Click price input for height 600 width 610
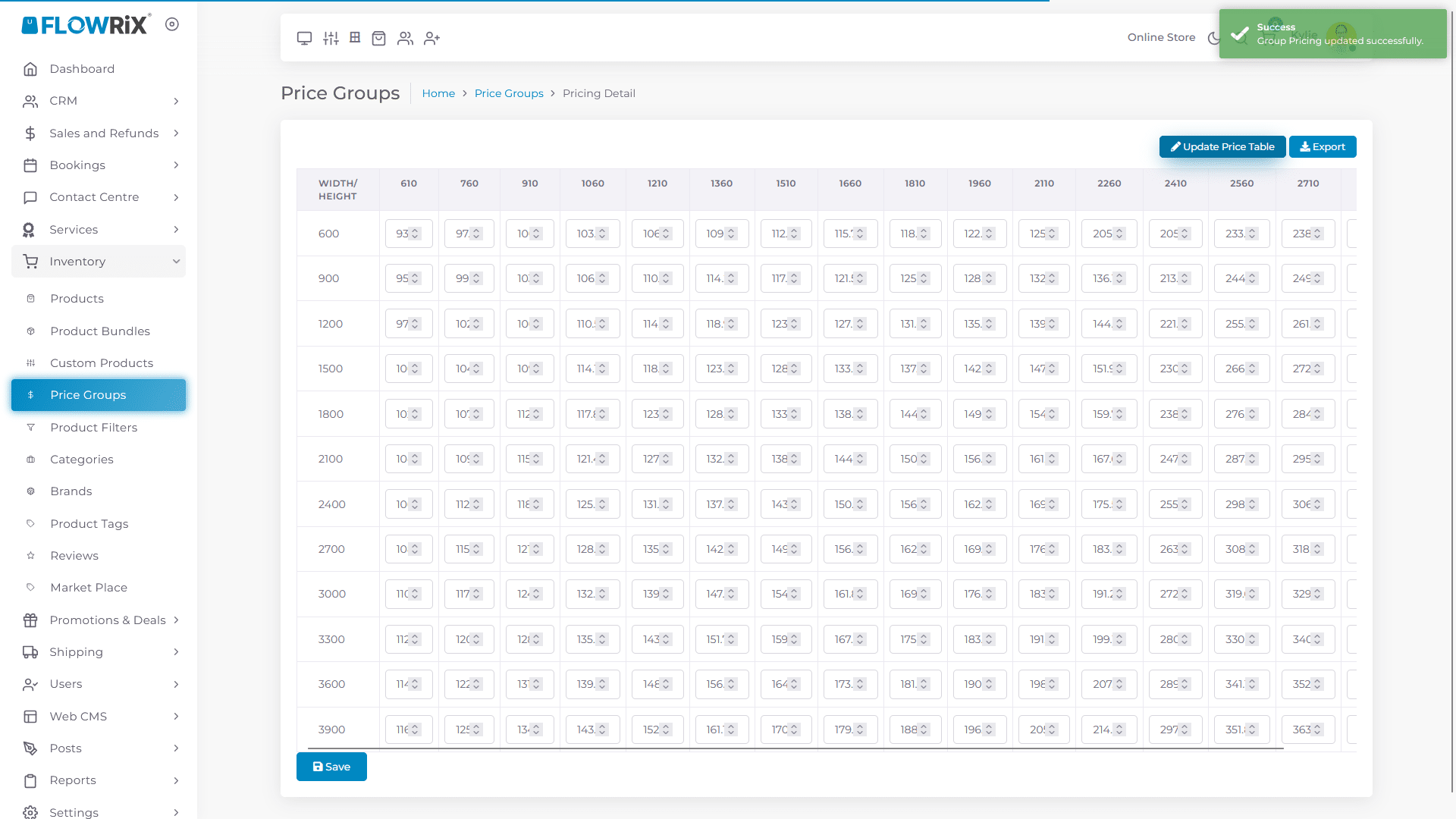 point(401,234)
